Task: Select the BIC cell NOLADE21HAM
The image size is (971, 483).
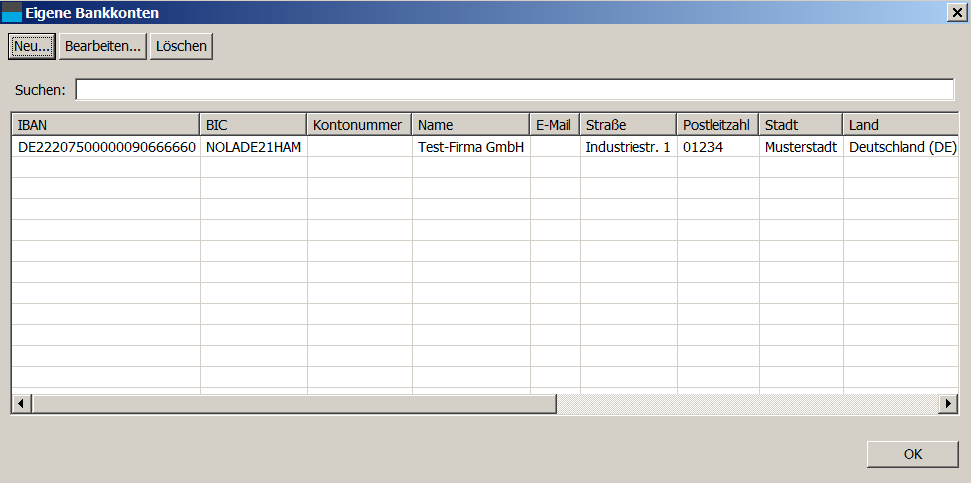Action: (x=253, y=147)
